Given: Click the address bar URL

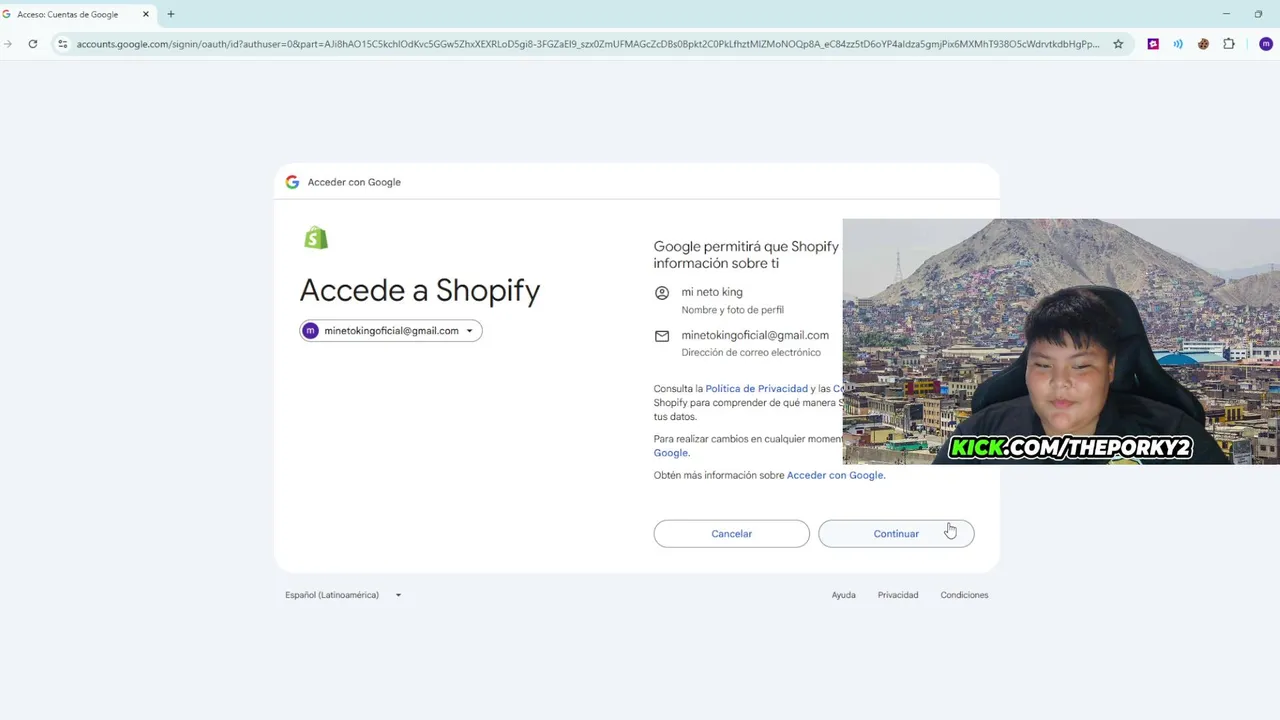Looking at the screenshot, I should (x=587, y=44).
